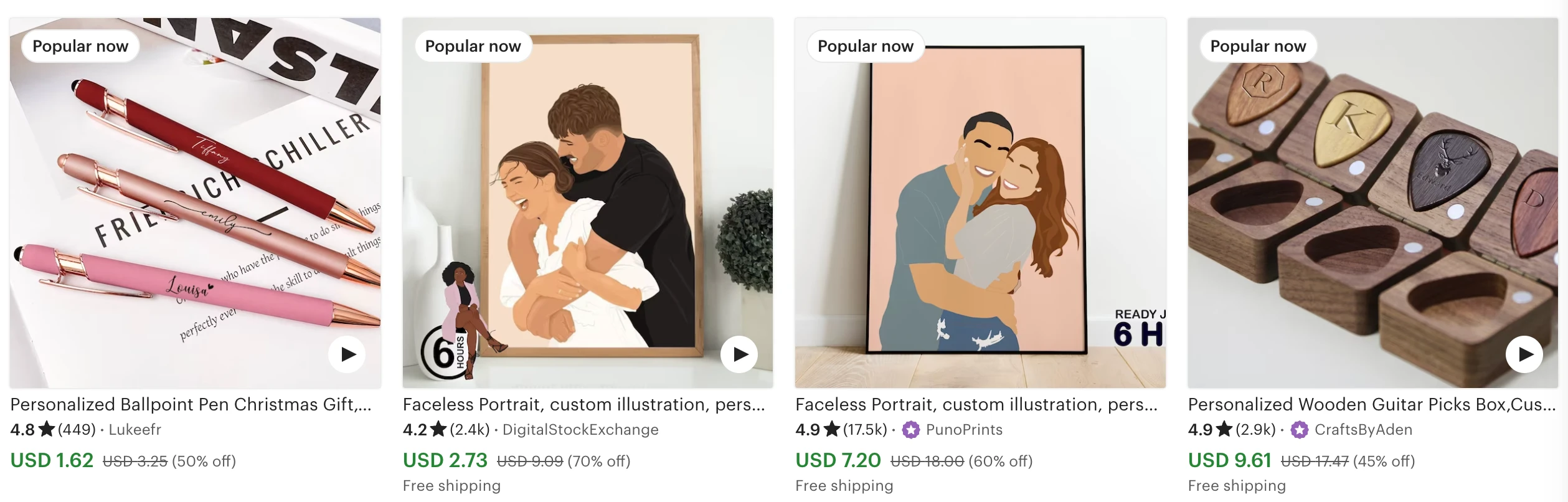1568x502 pixels.
Task: Click the (449) review count on the pen listing
Action: [76, 429]
